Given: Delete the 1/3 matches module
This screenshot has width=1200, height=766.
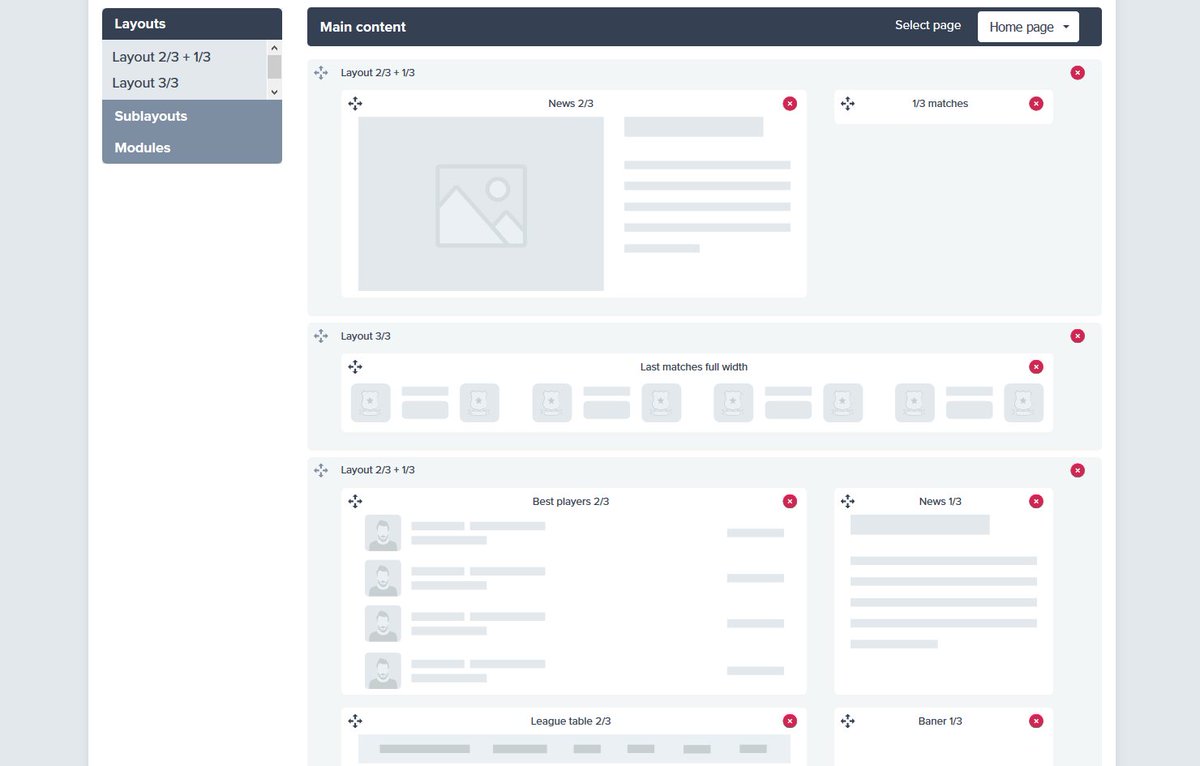Looking at the screenshot, I should (1036, 104).
